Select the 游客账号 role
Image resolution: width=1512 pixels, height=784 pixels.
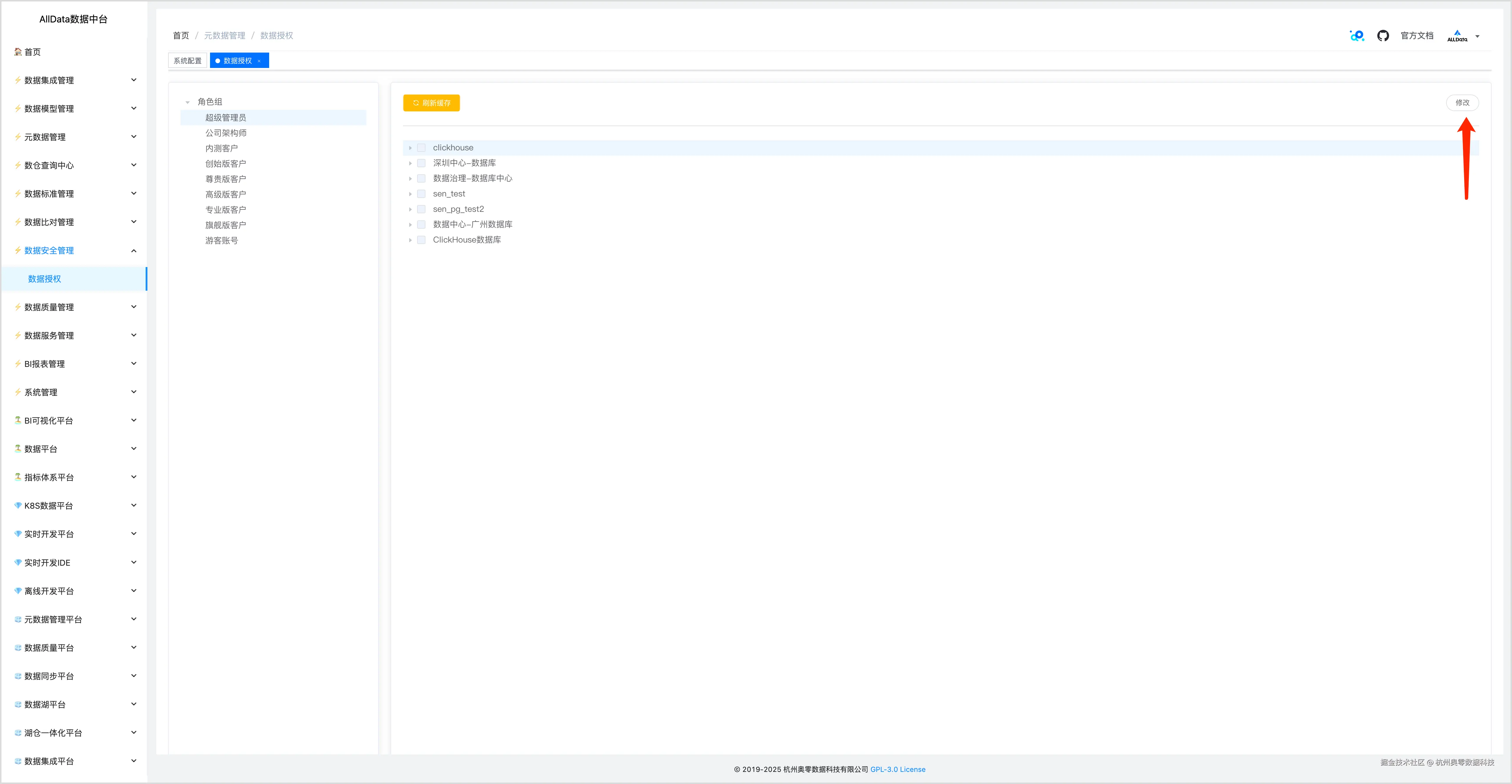pyautogui.click(x=274, y=240)
